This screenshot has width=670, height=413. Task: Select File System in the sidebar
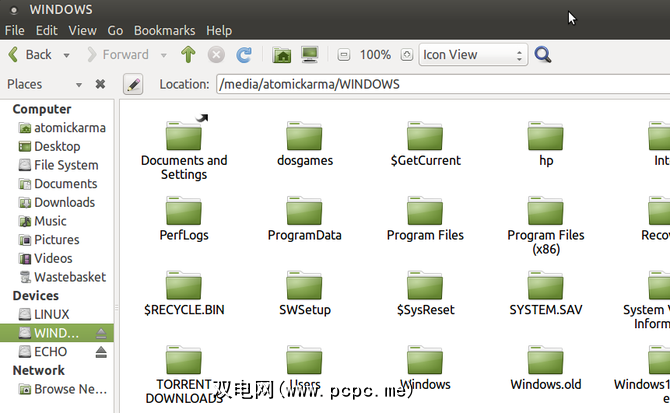(57, 165)
